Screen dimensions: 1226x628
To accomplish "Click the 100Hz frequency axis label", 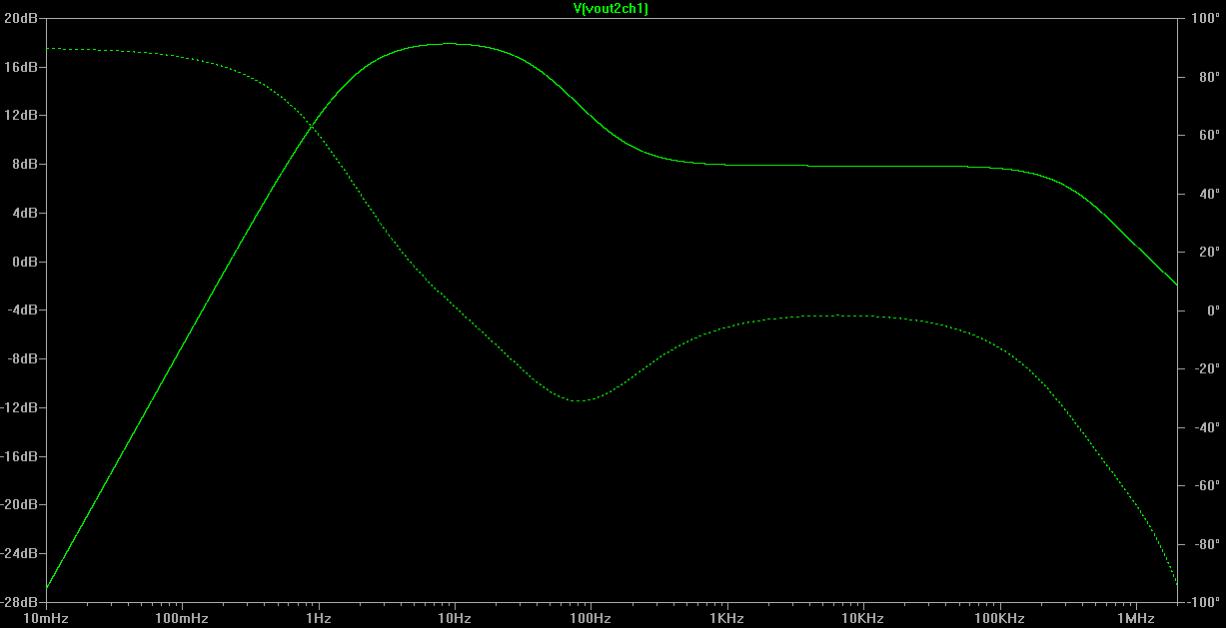I will (x=591, y=619).
